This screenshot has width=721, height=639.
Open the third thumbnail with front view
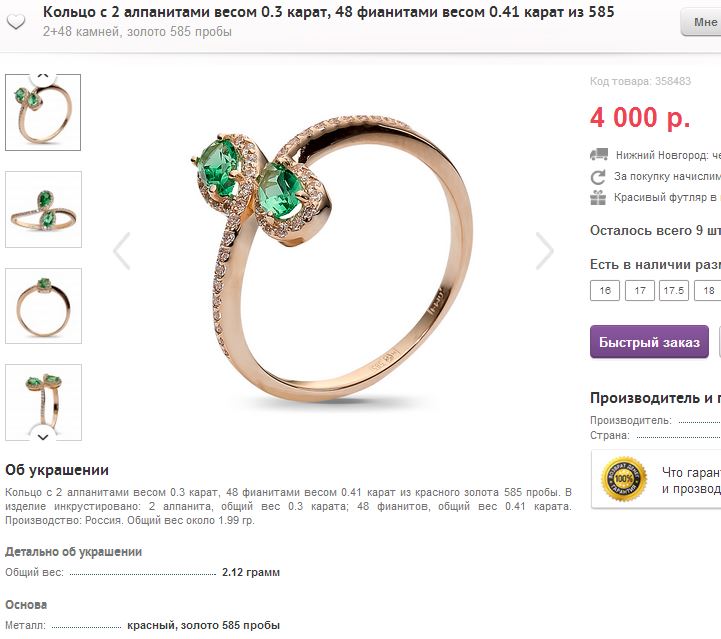tap(43, 306)
